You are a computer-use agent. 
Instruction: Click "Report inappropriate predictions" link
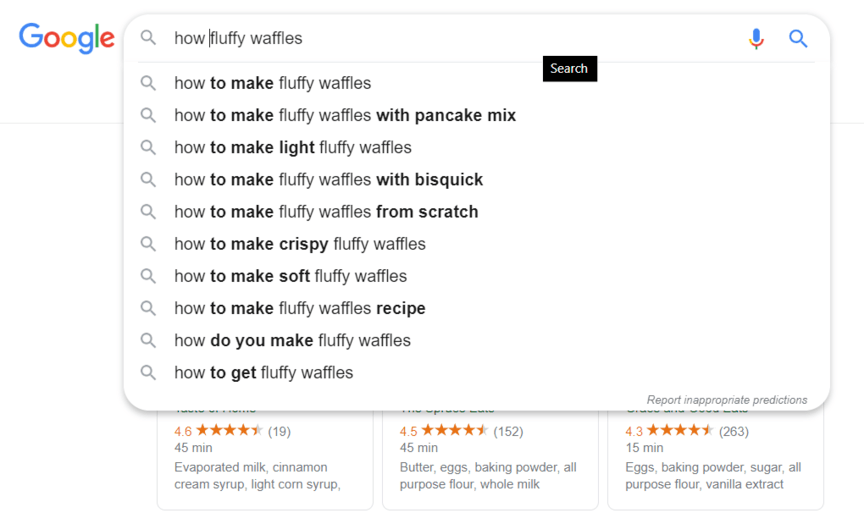(x=726, y=400)
